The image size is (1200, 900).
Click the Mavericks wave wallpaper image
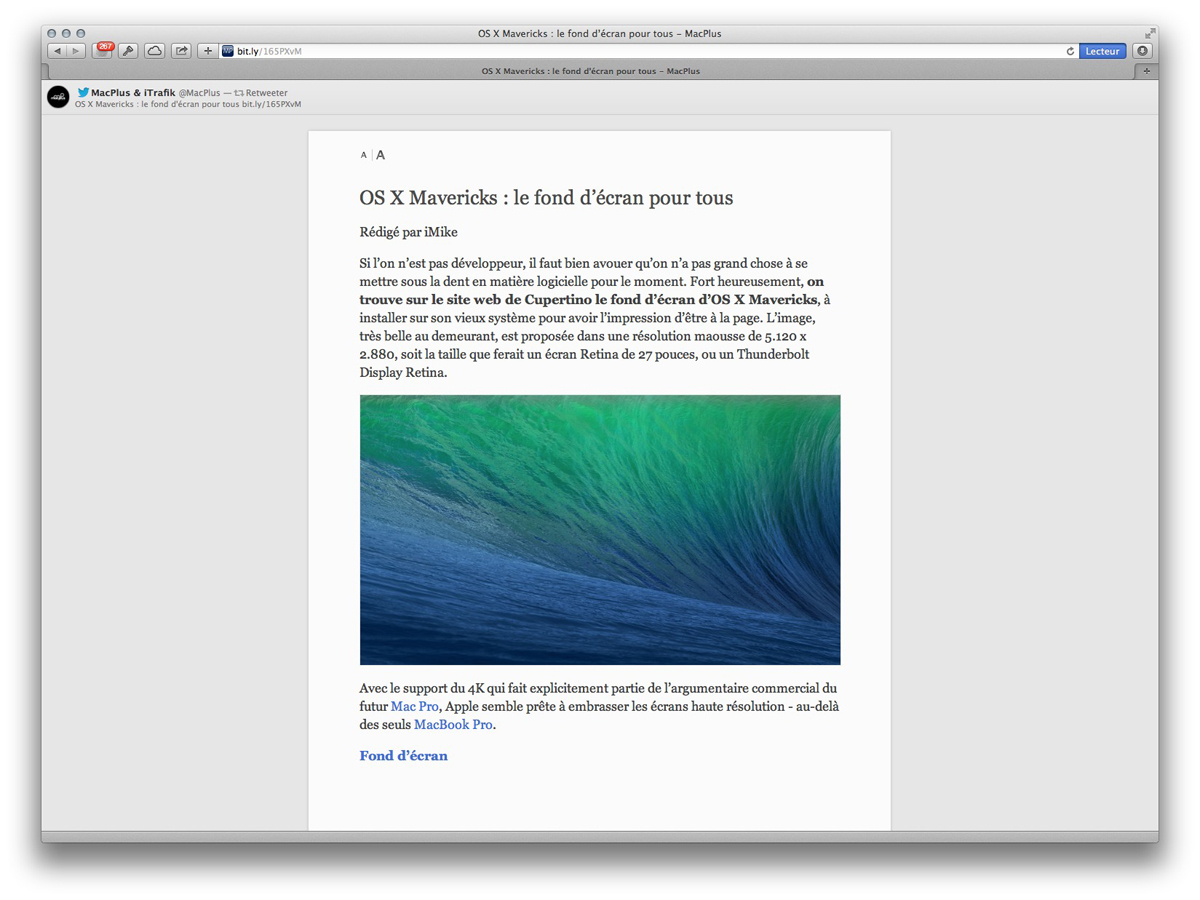(x=600, y=530)
